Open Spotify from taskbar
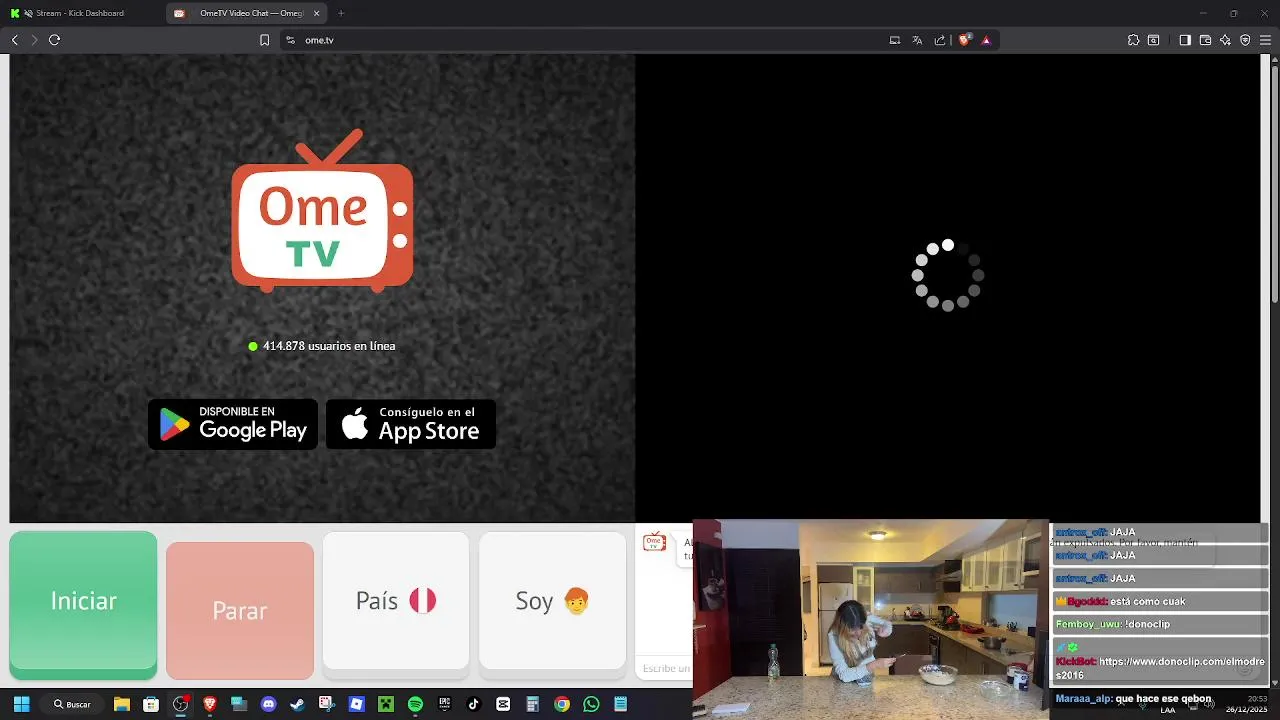 click(415, 704)
